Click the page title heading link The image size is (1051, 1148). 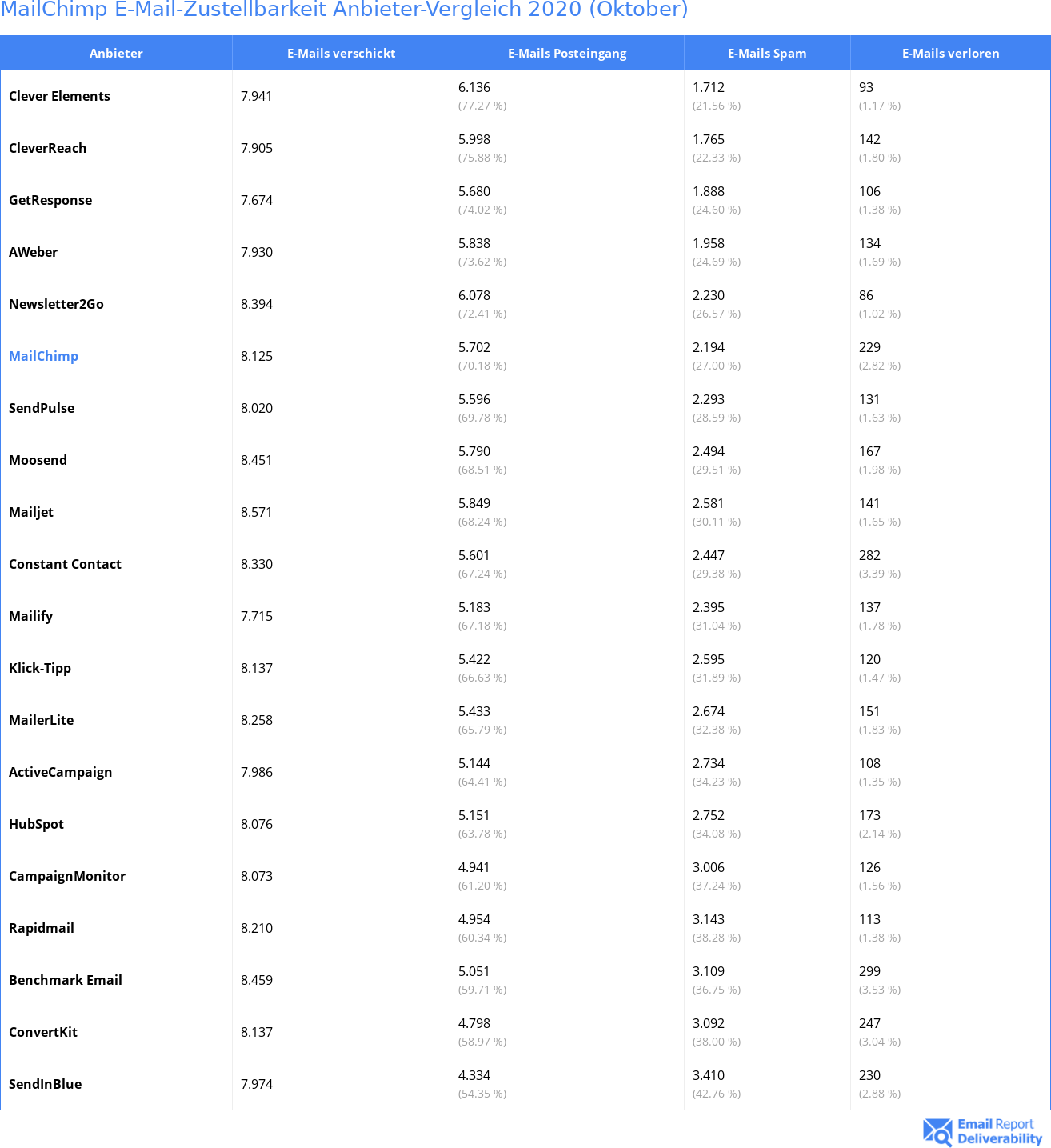click(344, 10)
